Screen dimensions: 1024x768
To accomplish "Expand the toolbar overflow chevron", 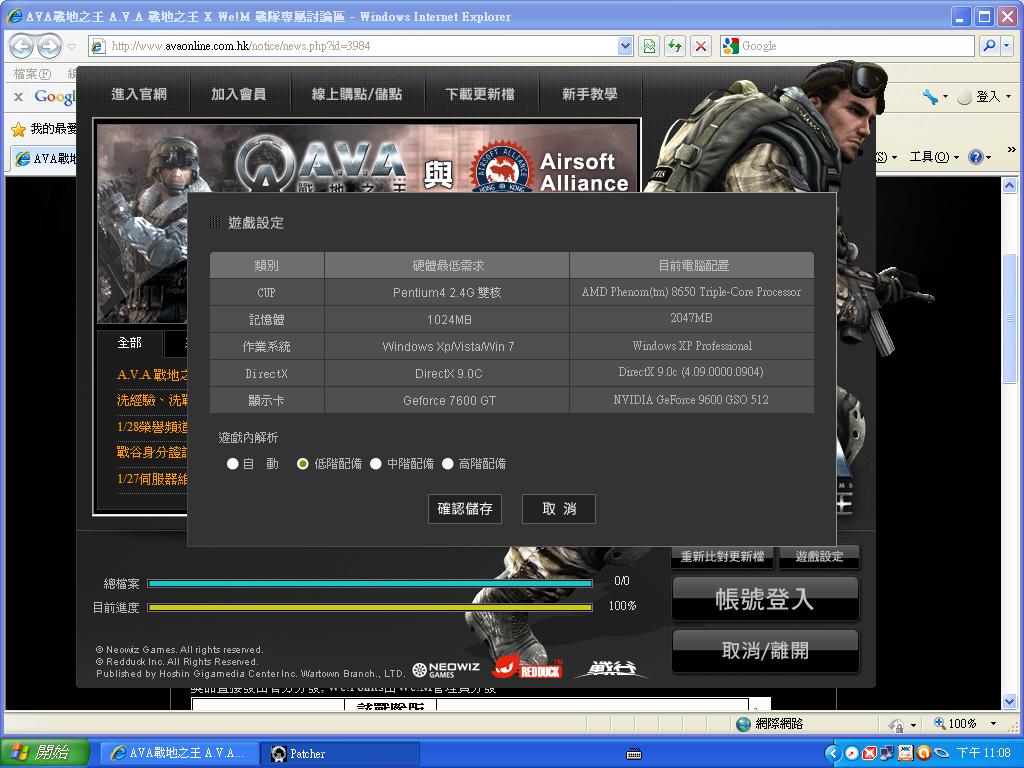I will [1011, 150].
